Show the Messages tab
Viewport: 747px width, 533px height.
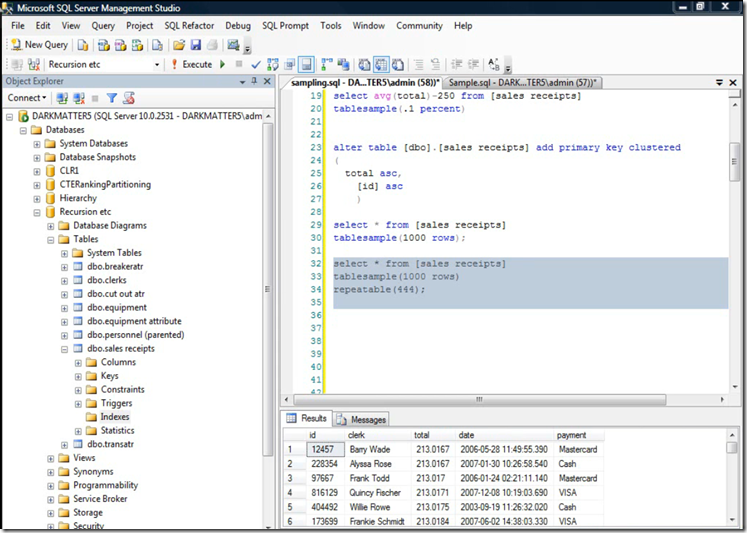point(362,419)
